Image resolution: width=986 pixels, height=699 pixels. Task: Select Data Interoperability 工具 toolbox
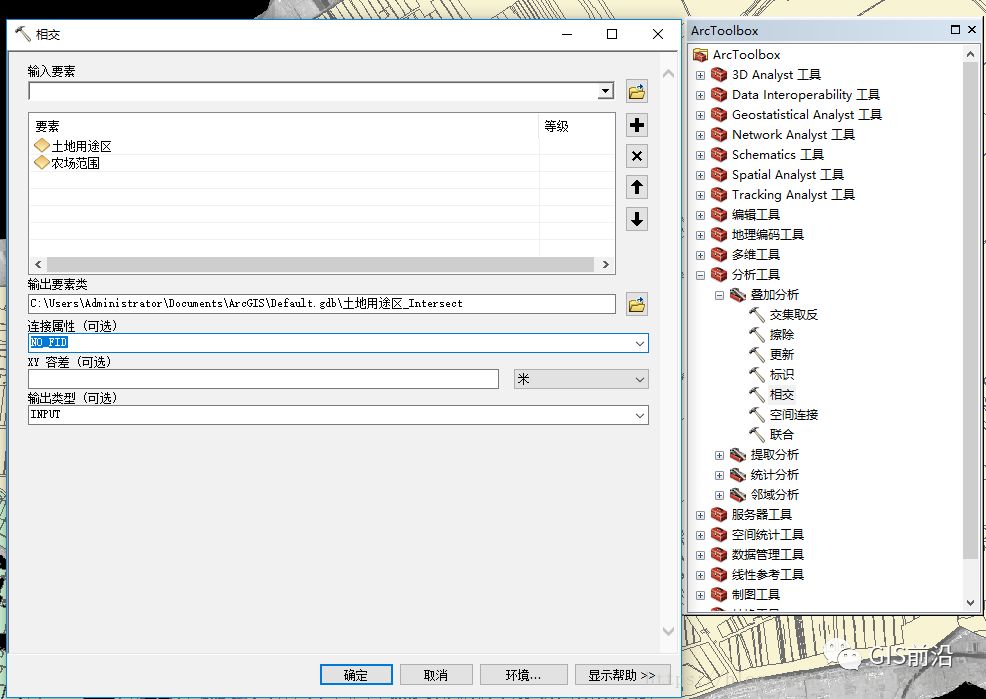(806, 95)
